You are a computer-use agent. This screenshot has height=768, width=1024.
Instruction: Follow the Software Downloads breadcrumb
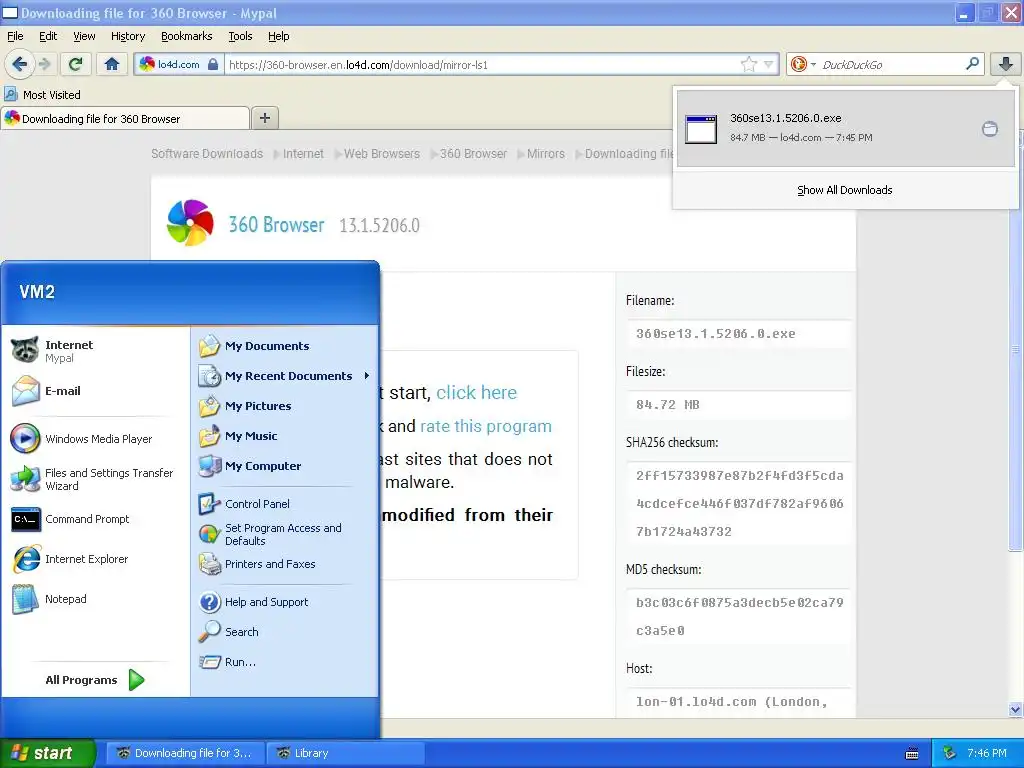pyautogui.click(x=207, y=153)
